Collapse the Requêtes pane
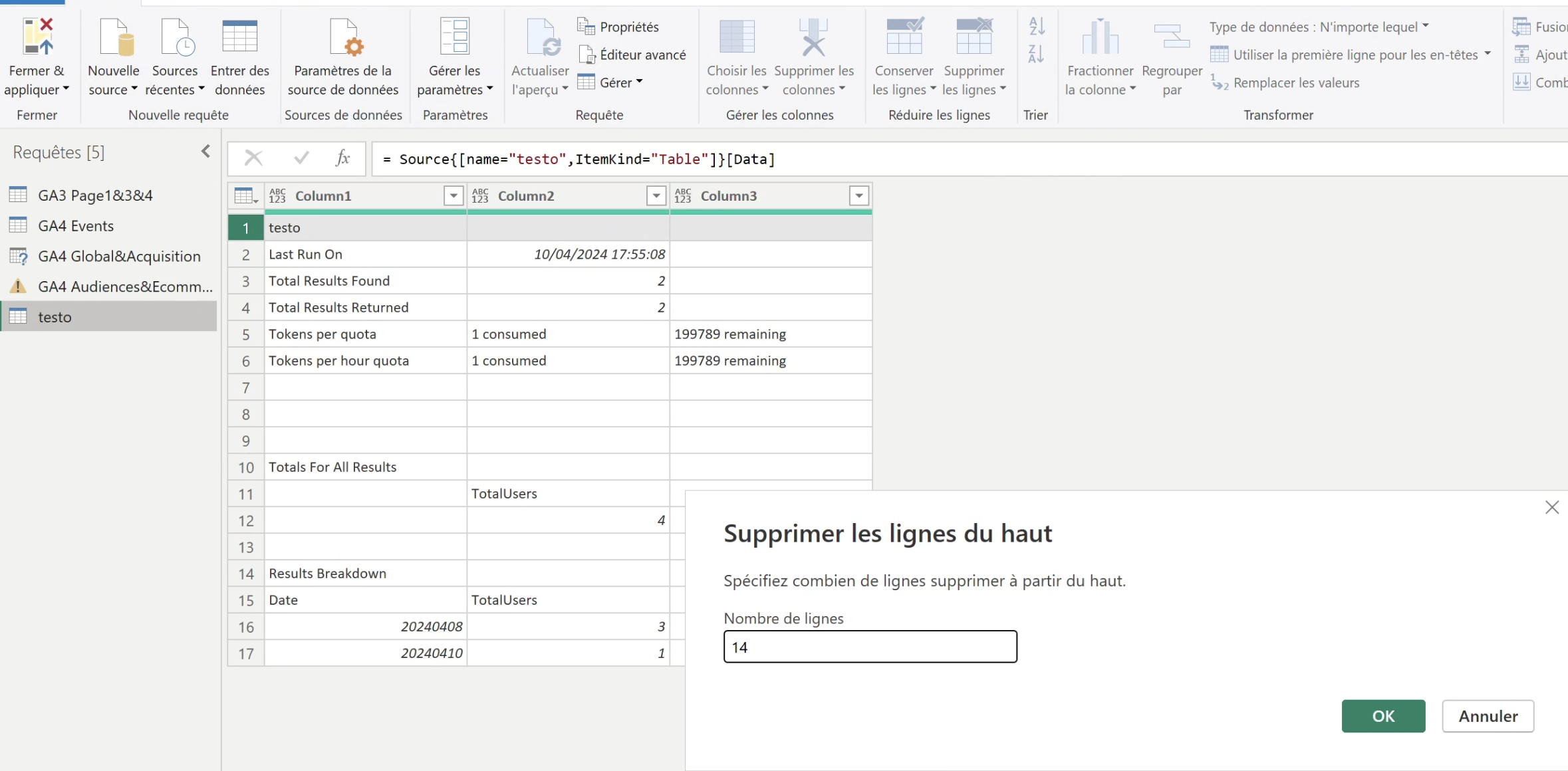 205,152
